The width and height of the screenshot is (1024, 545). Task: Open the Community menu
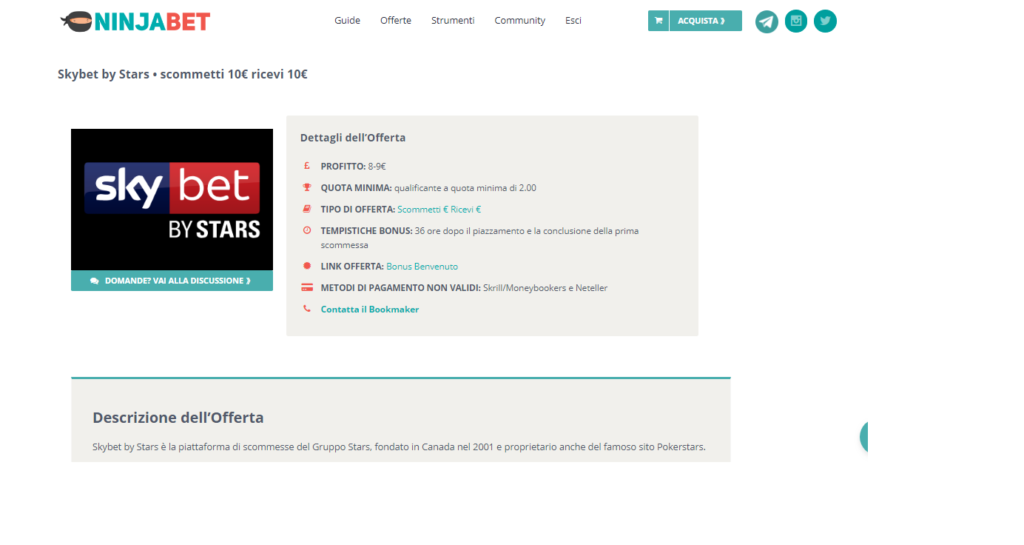pyautogui.click(x=520, y=21)
